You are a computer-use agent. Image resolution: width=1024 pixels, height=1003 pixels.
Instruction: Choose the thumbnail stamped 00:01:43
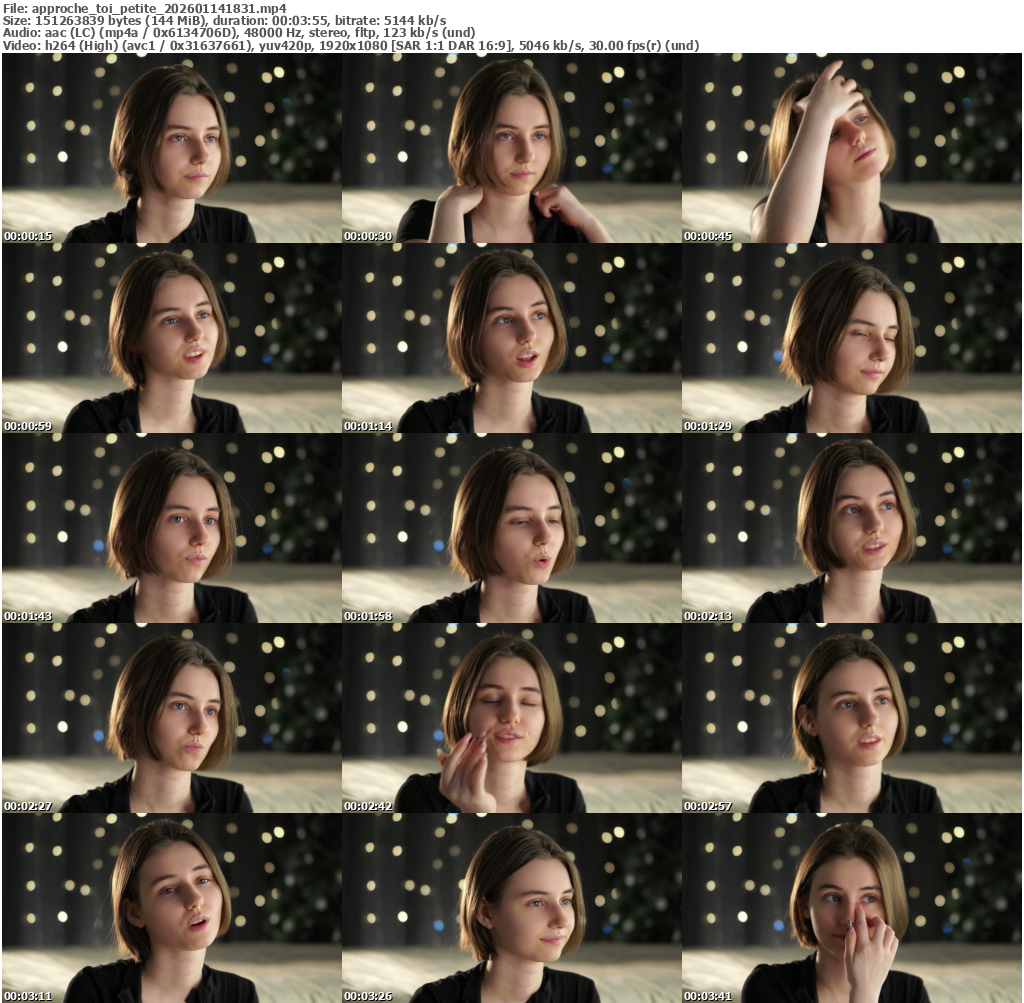click(171, 528)
